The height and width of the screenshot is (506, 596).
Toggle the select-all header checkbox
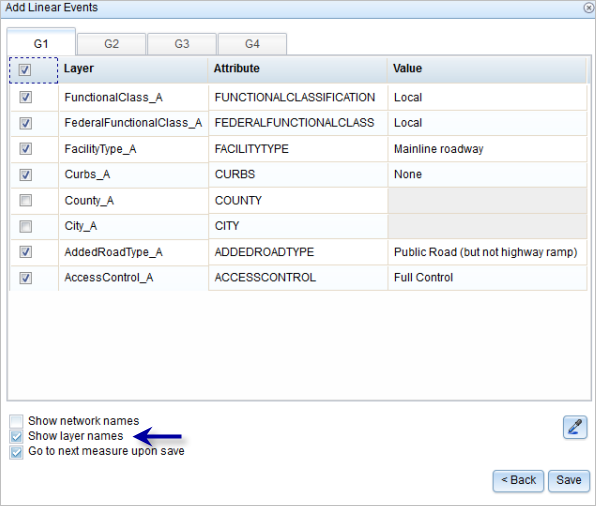25,70
